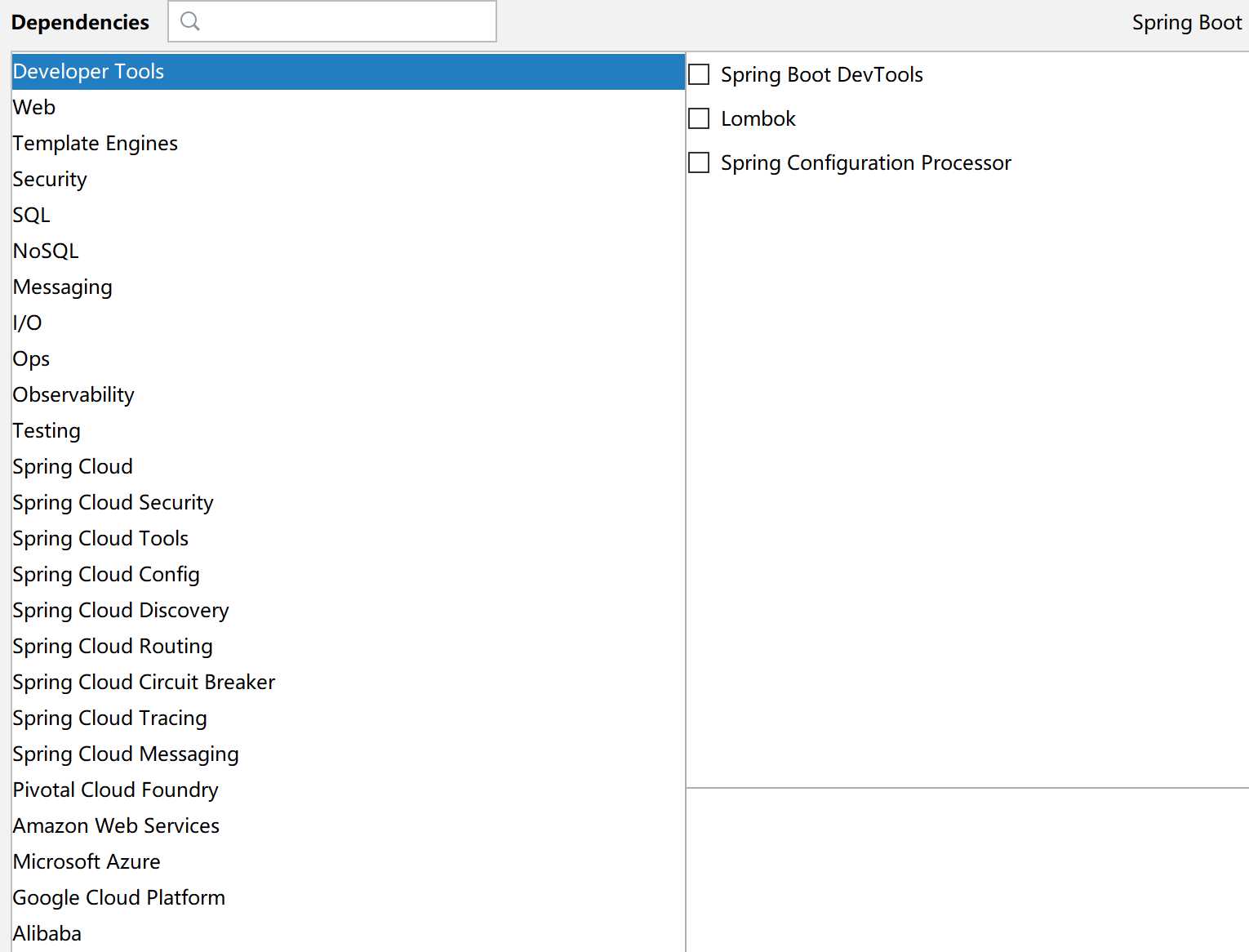Select Spring Cloud Tools category
This screenshot has height=952, width=1249.
pyautogui.click(x=349, y=539)
